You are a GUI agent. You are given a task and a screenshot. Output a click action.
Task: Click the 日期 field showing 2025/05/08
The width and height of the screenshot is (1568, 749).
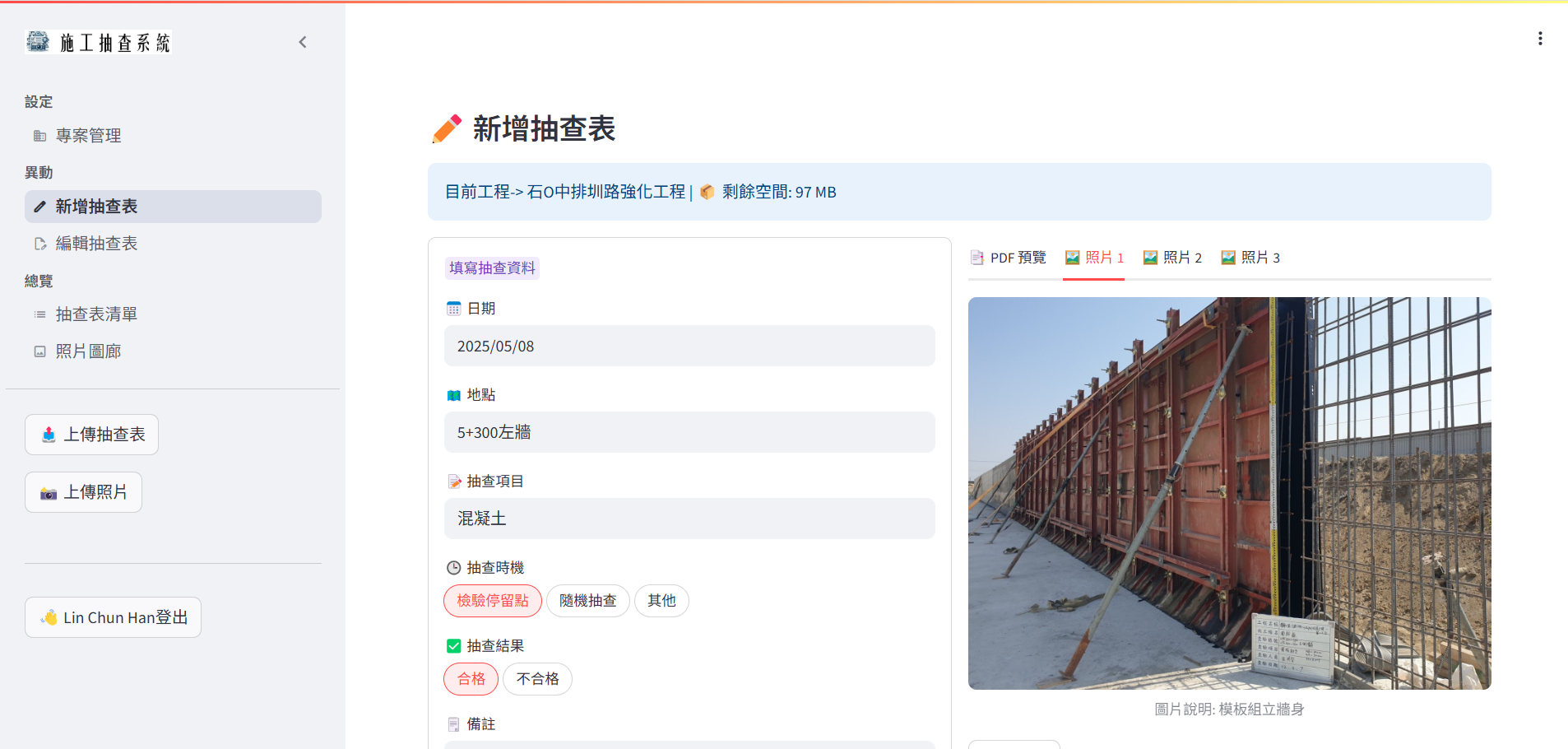[689, 346]
